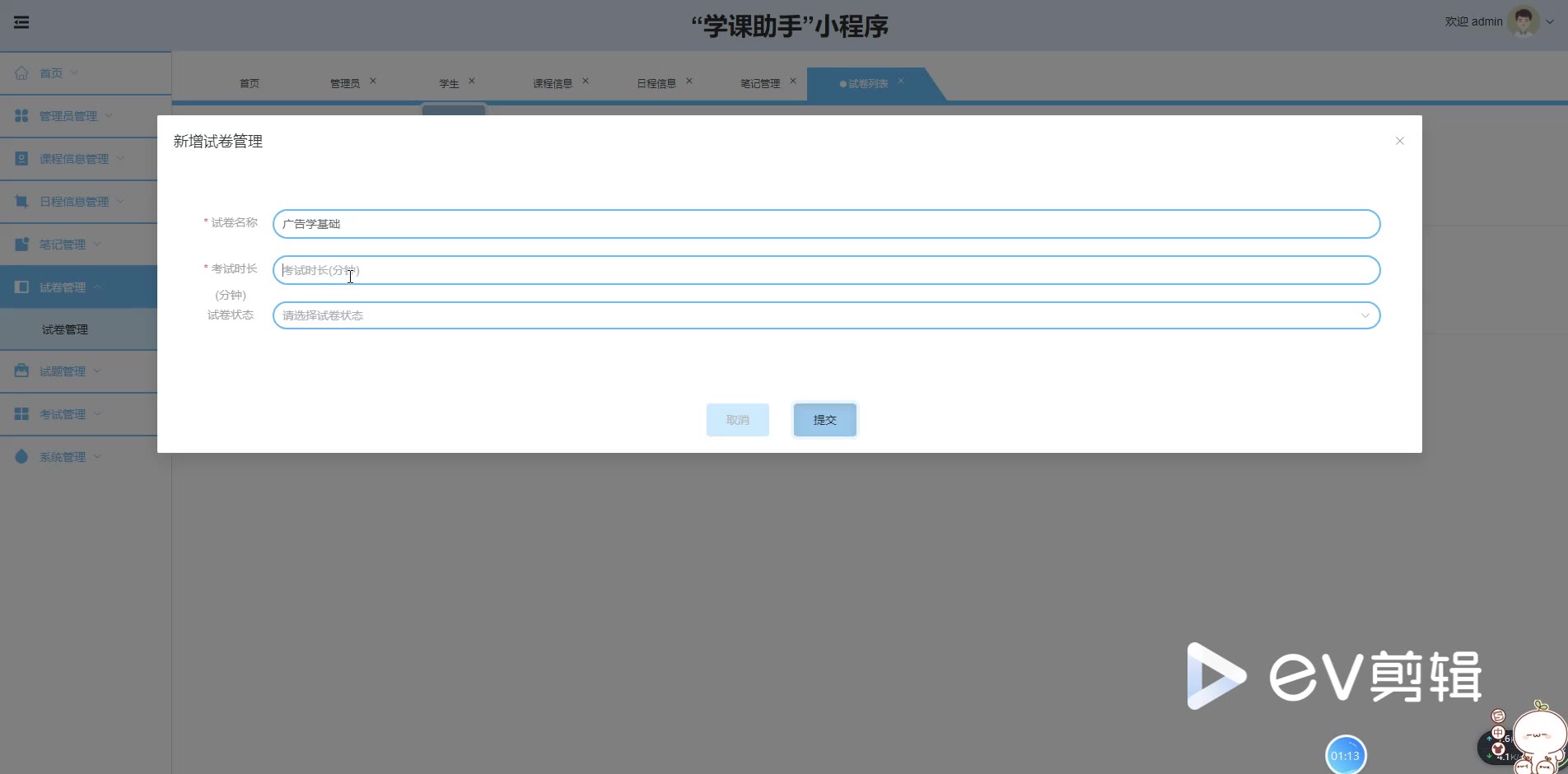
Task: Click the admin user avatar
Action: pos(1524,21)
